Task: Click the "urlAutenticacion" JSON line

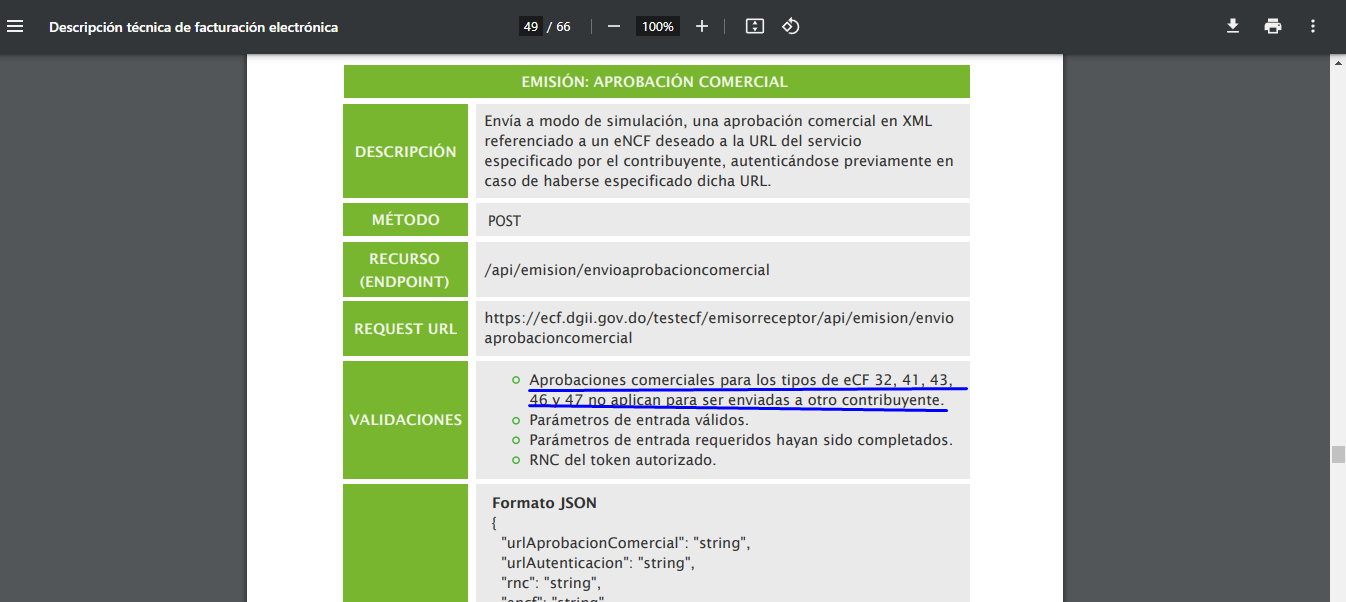Action: click(x=597, y=563)
